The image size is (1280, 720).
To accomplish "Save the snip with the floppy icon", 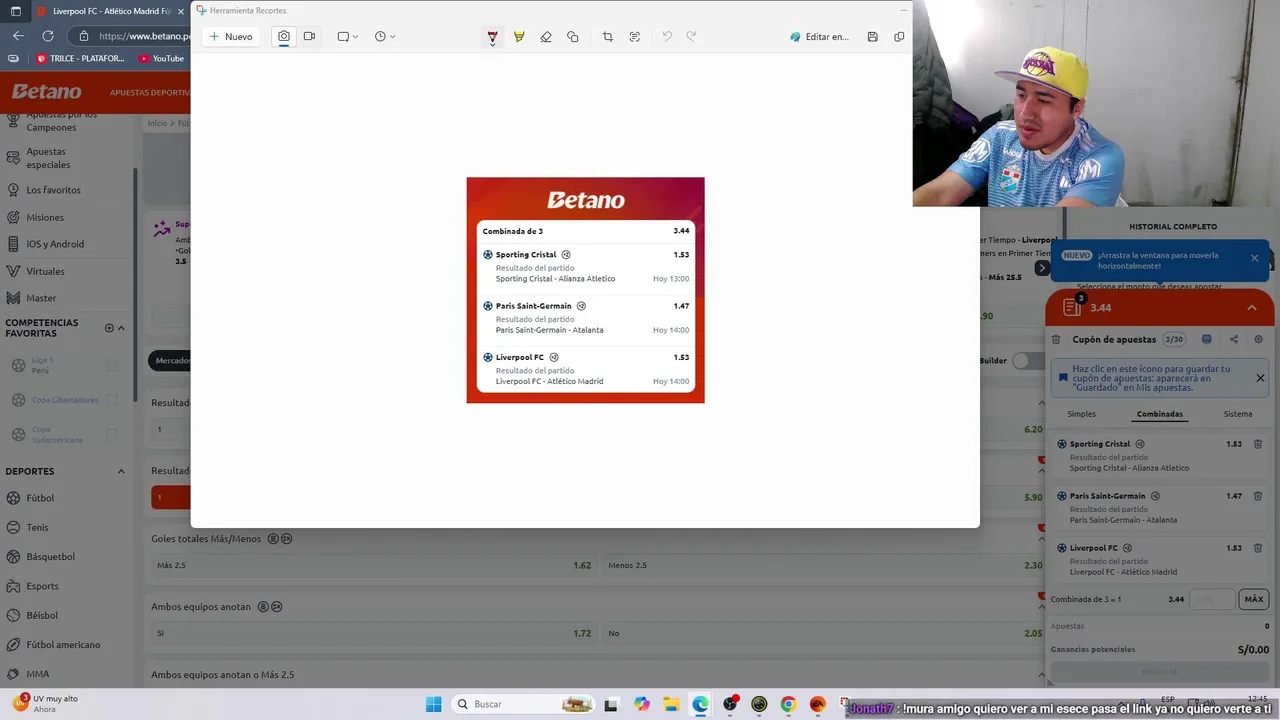I will (x=872, y=37).
